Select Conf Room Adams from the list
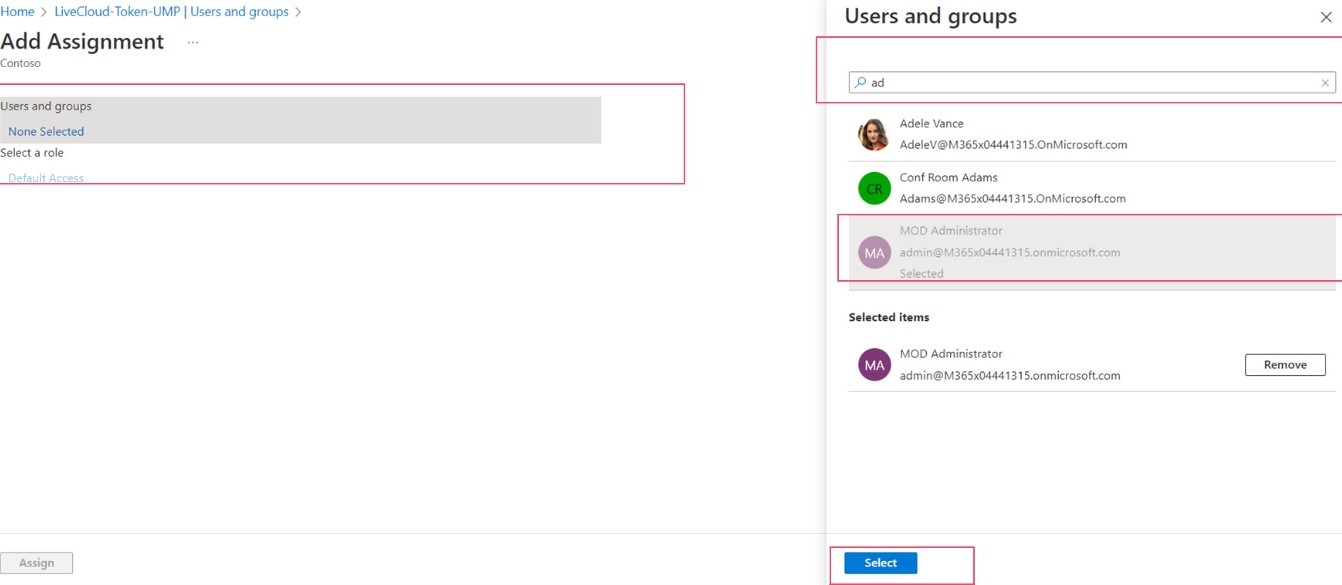This screenshot has height=585, width=1342. [x=1092, y=188]
